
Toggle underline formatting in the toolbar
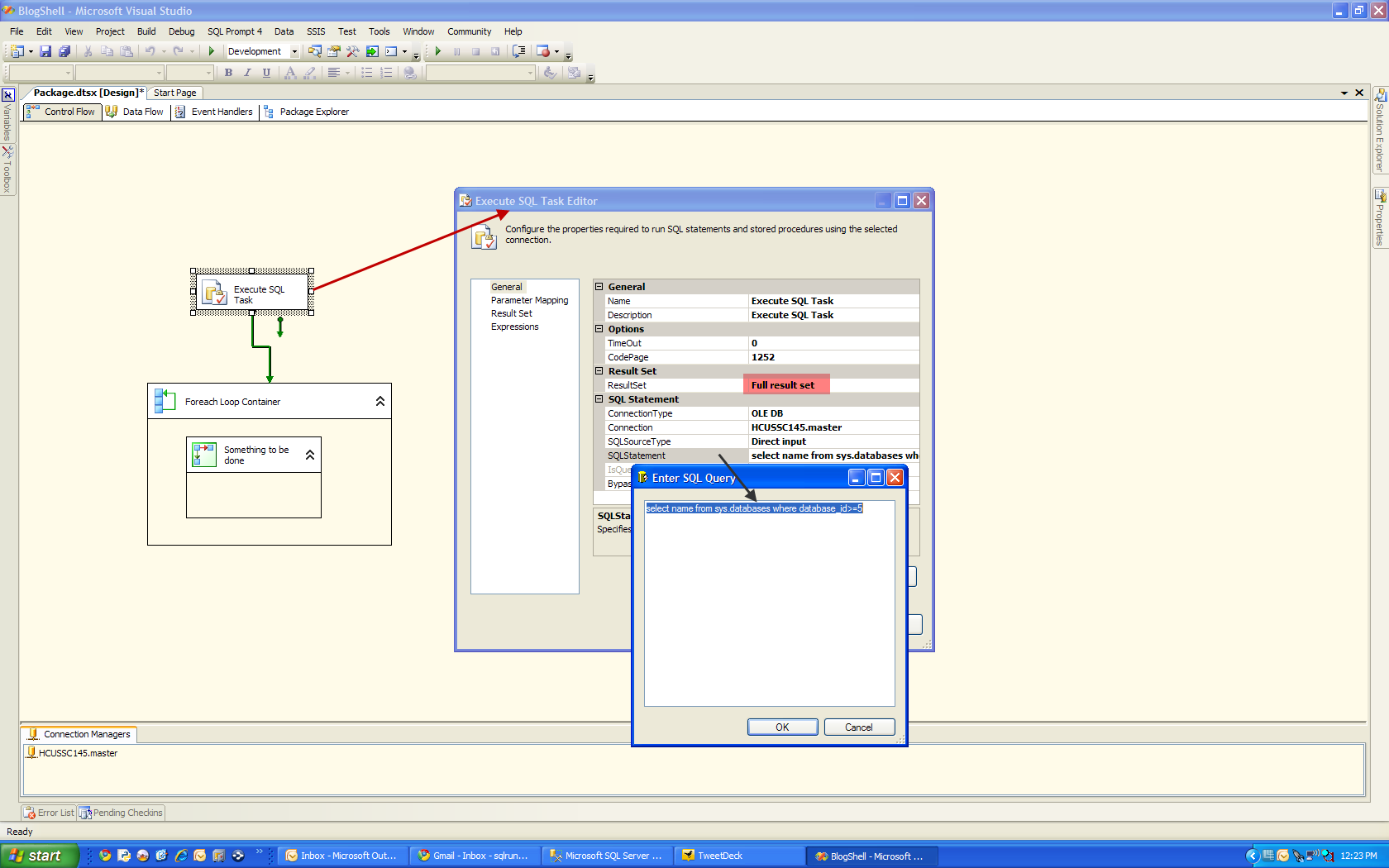click(266, 73)
